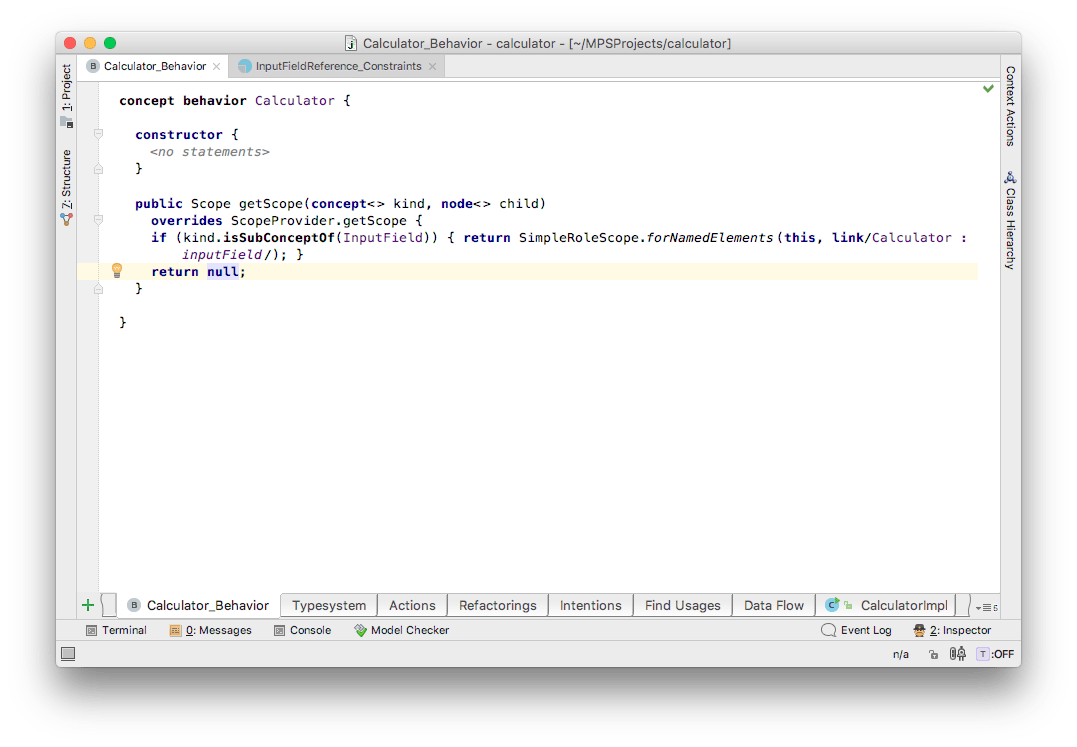Switch to the InputFieldReference_Constraints tab

coord(338,66)
